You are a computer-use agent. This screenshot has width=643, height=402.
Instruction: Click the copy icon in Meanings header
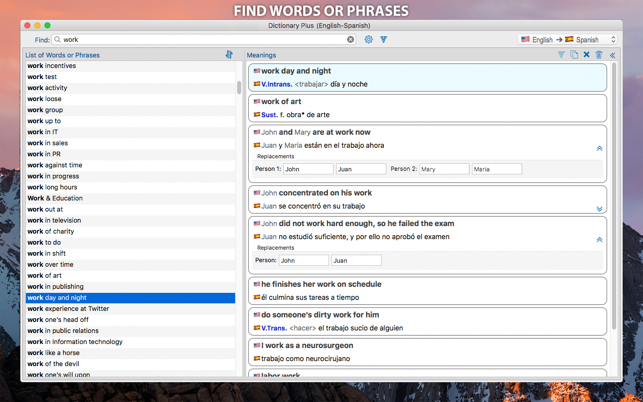pos(574,55)
